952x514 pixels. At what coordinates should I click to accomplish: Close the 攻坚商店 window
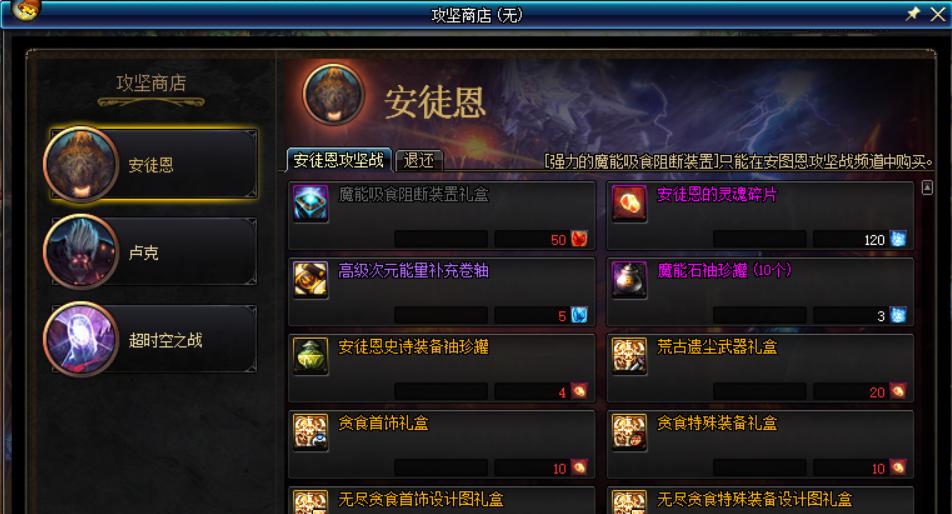938,14
